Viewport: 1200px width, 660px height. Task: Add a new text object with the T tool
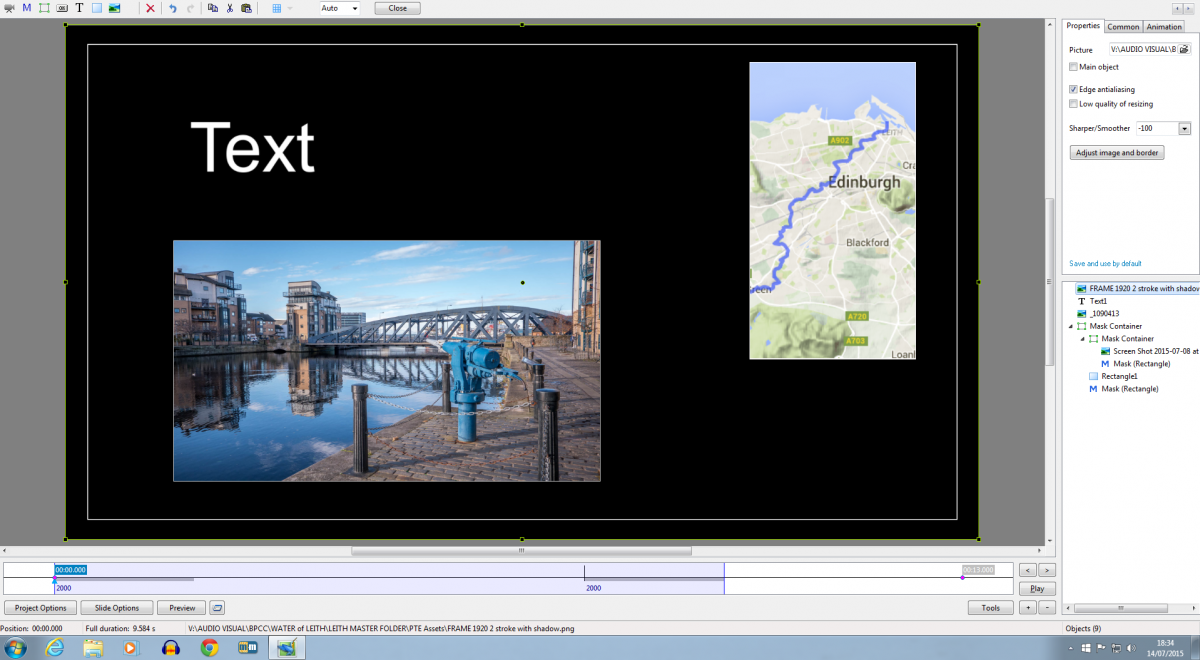[x=79, y=8]
